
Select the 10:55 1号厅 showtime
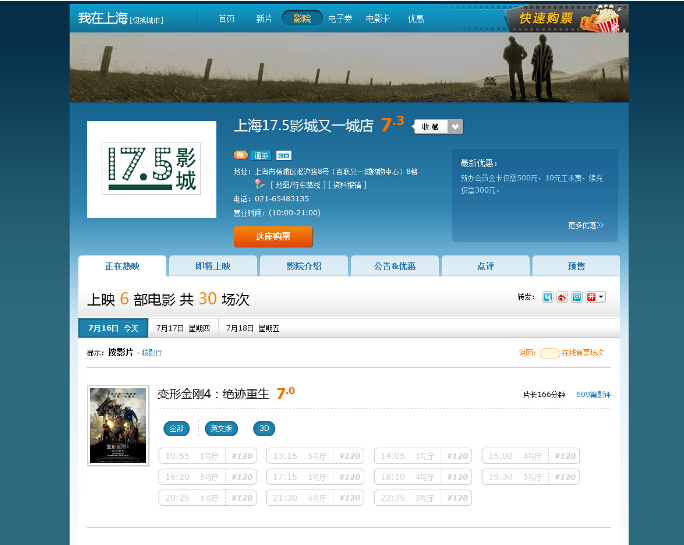click(x=207, y=456)
